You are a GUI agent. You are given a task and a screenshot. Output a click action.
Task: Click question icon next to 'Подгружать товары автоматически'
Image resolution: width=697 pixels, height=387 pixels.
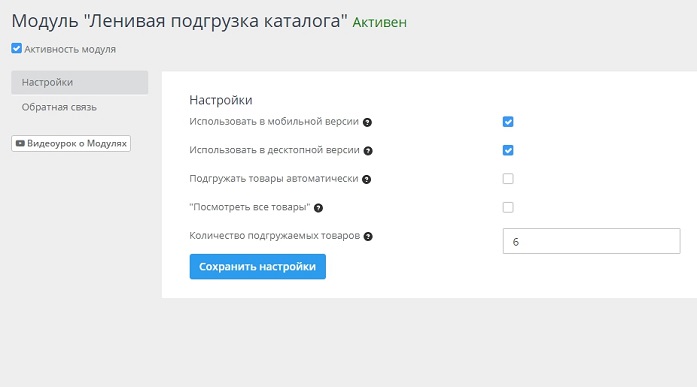coord(366,179)
